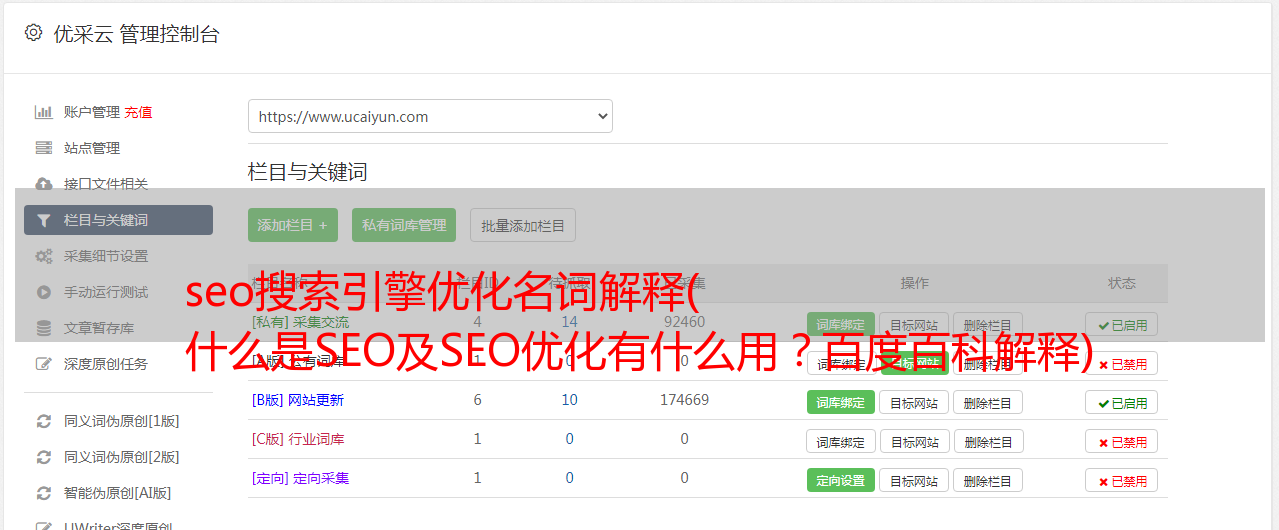This screenshot has height=530, width=1279.
Task: Click the edit icon for 深度原创任务
Action: [x=43, y=364]
